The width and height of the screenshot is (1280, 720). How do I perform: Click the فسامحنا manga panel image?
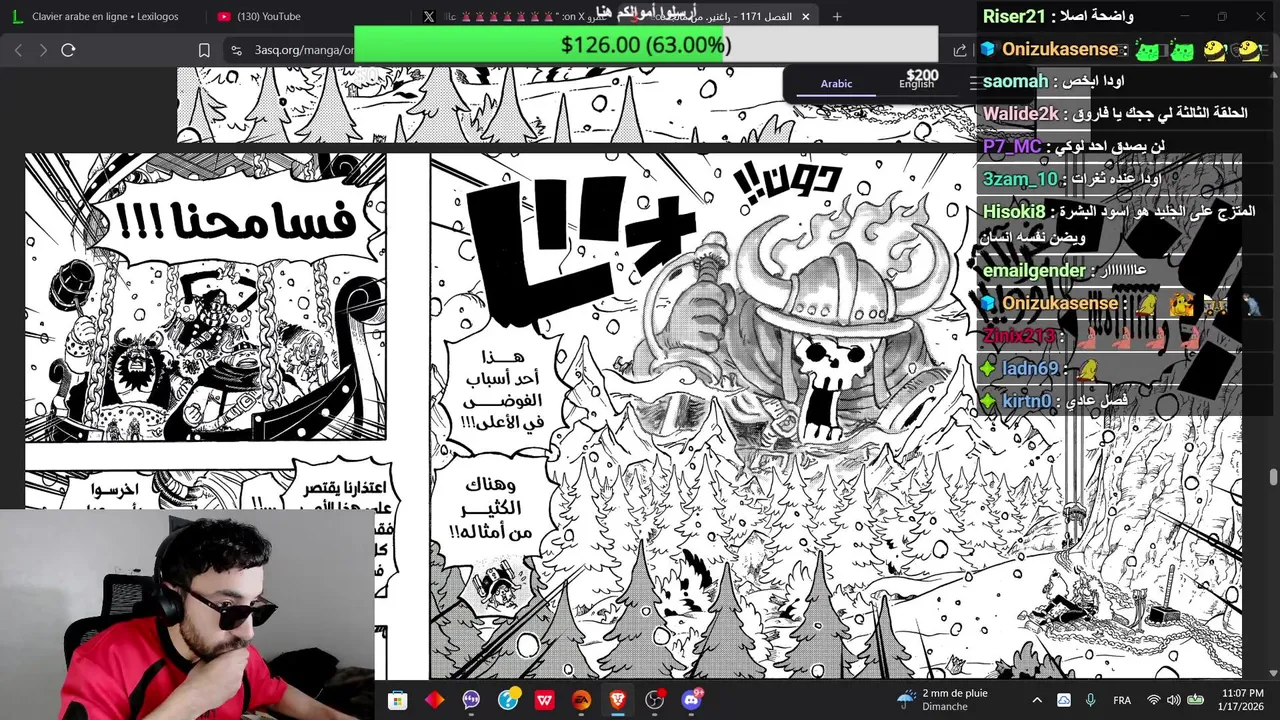click(x=205, y=297)
